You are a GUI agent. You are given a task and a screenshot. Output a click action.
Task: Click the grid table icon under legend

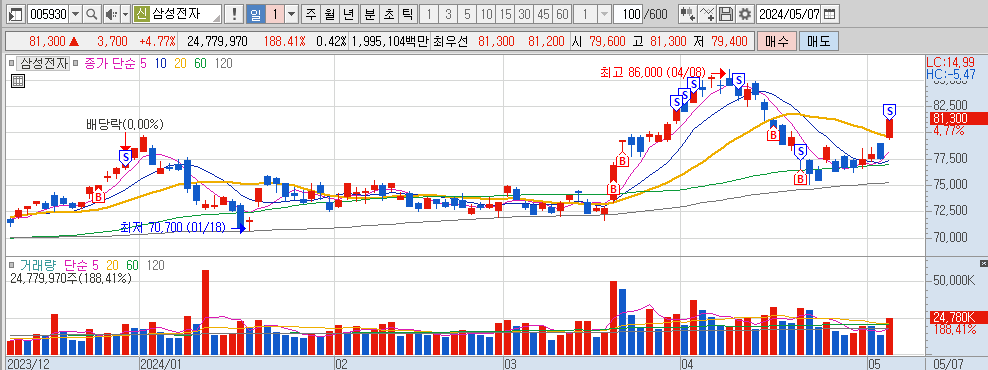18,81
